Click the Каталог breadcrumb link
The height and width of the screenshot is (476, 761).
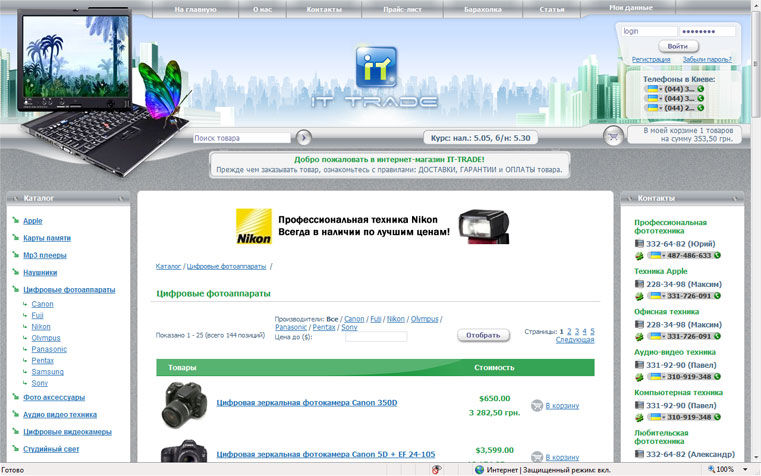click(168, 266)
